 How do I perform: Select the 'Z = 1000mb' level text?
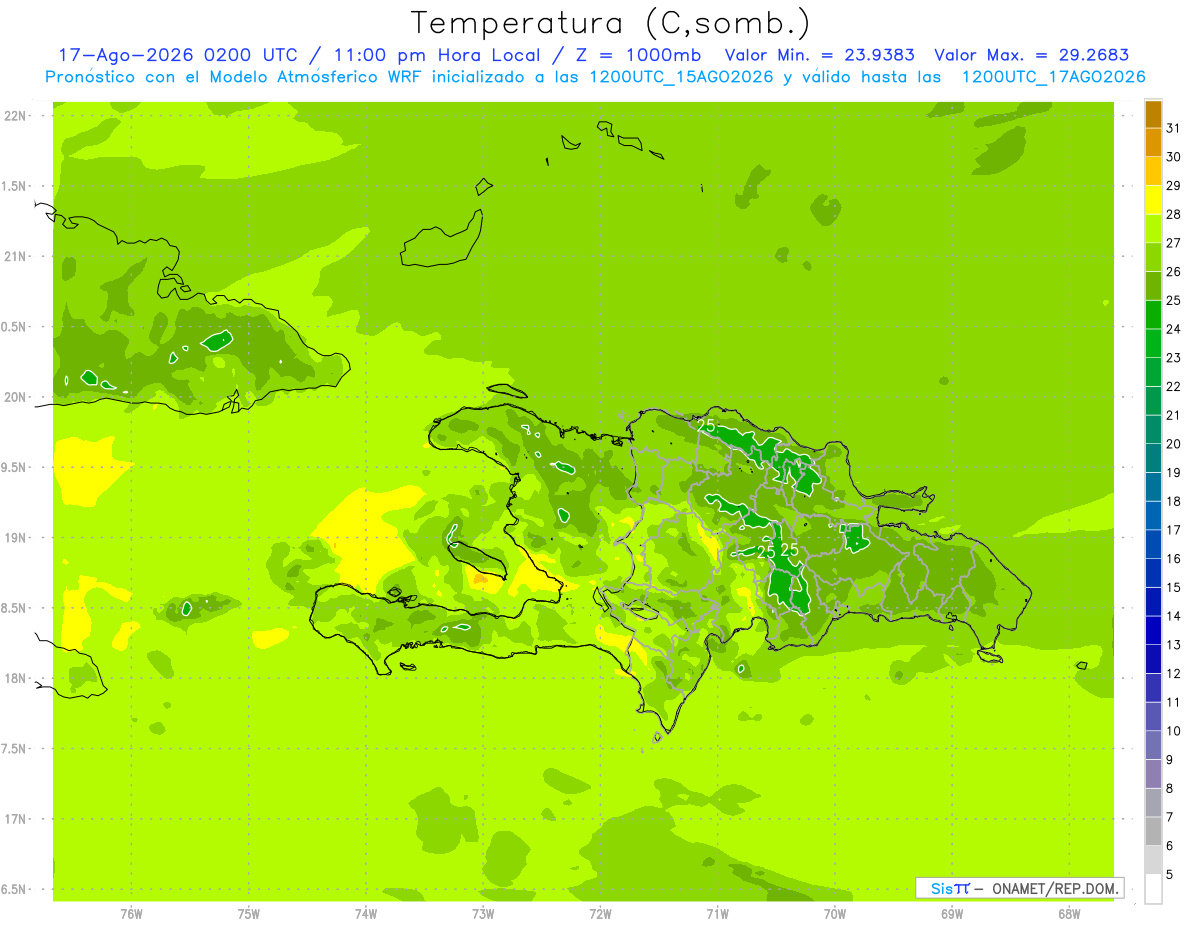tap(640, 56)
